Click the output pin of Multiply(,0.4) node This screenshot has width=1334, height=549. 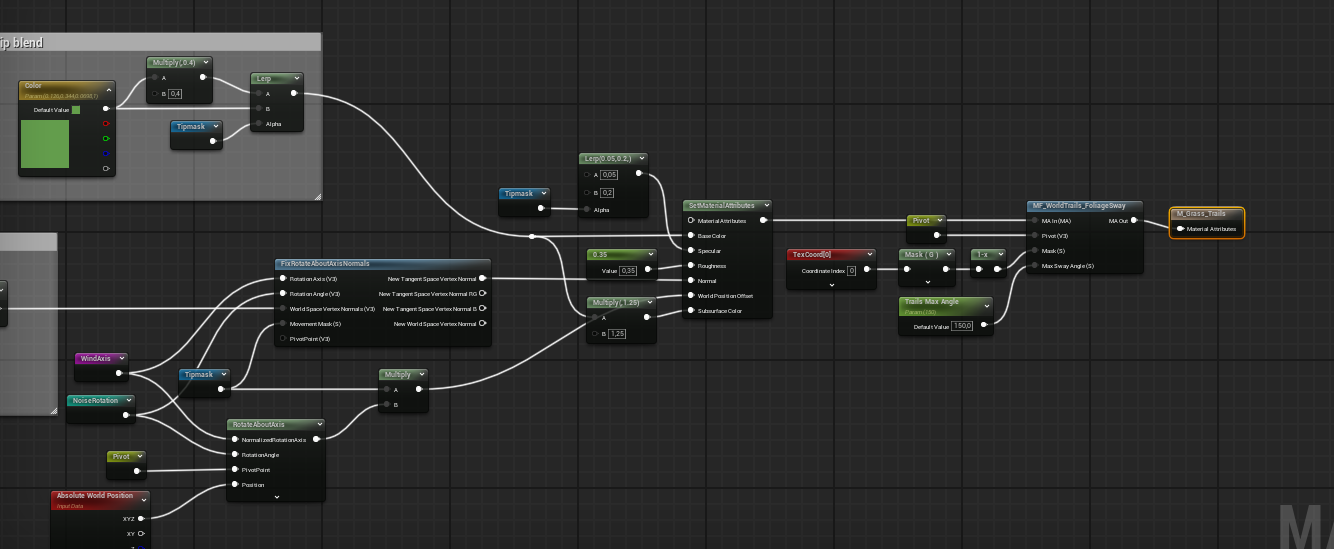(x=203, y=77)
